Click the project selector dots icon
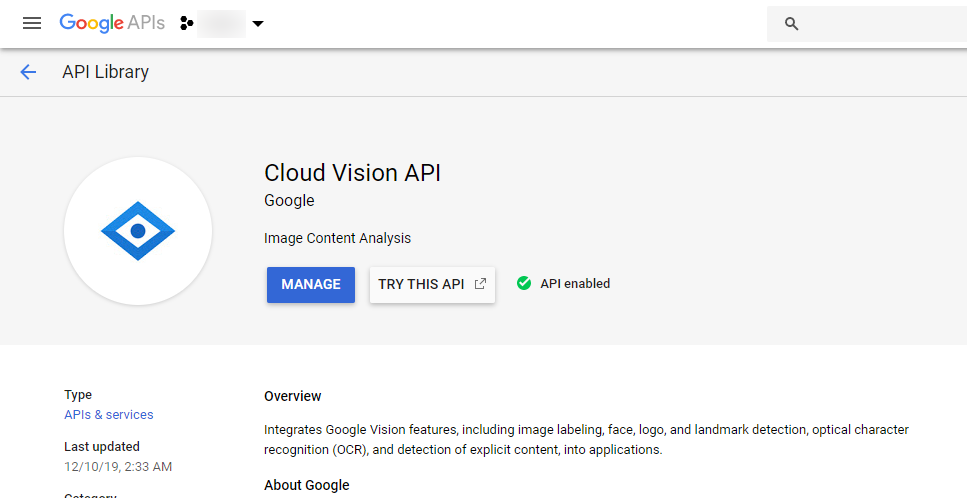The image size is (967, 498). pos(186,23)
